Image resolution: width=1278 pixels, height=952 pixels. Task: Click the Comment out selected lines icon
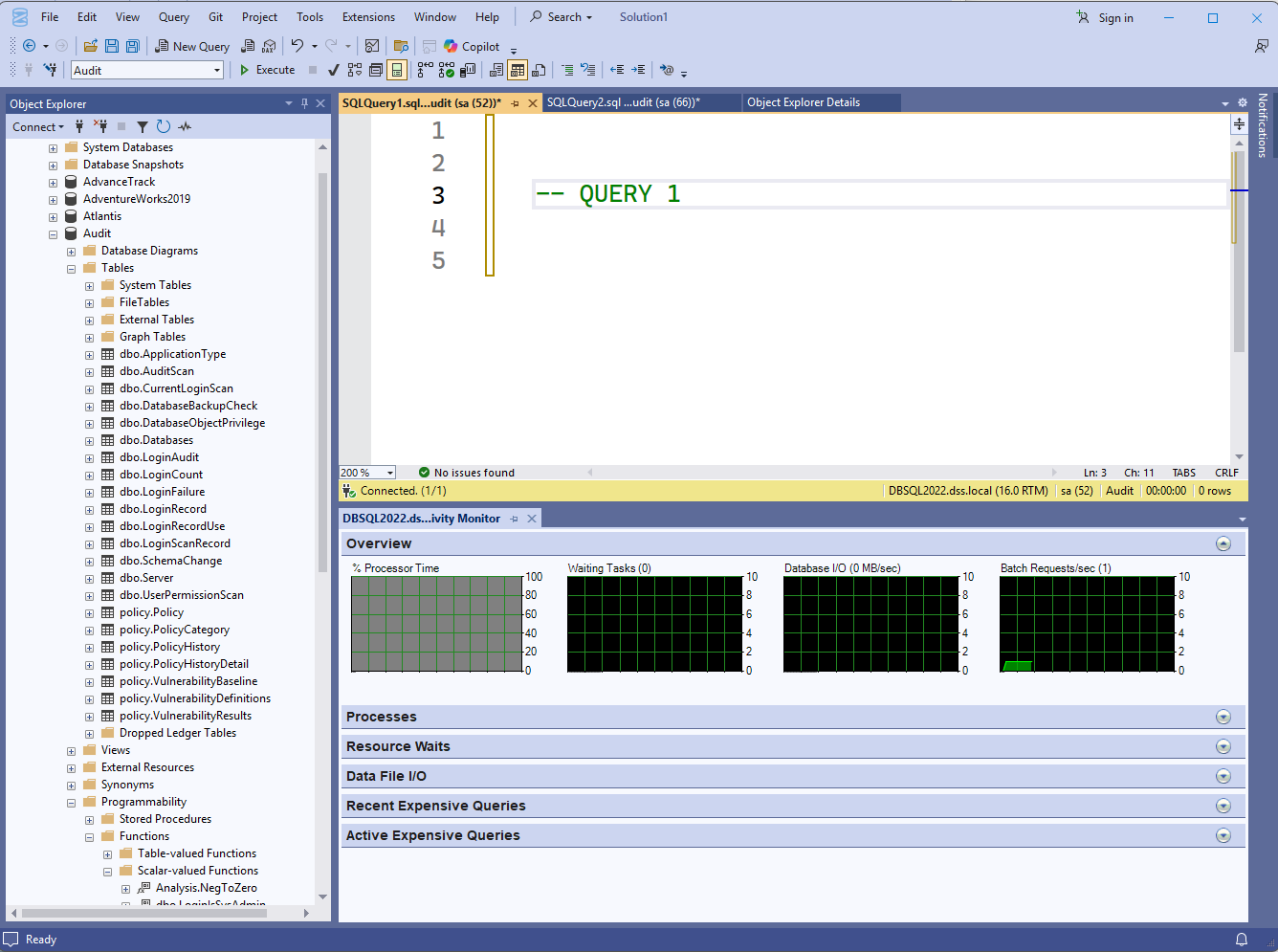coord(567,69)
